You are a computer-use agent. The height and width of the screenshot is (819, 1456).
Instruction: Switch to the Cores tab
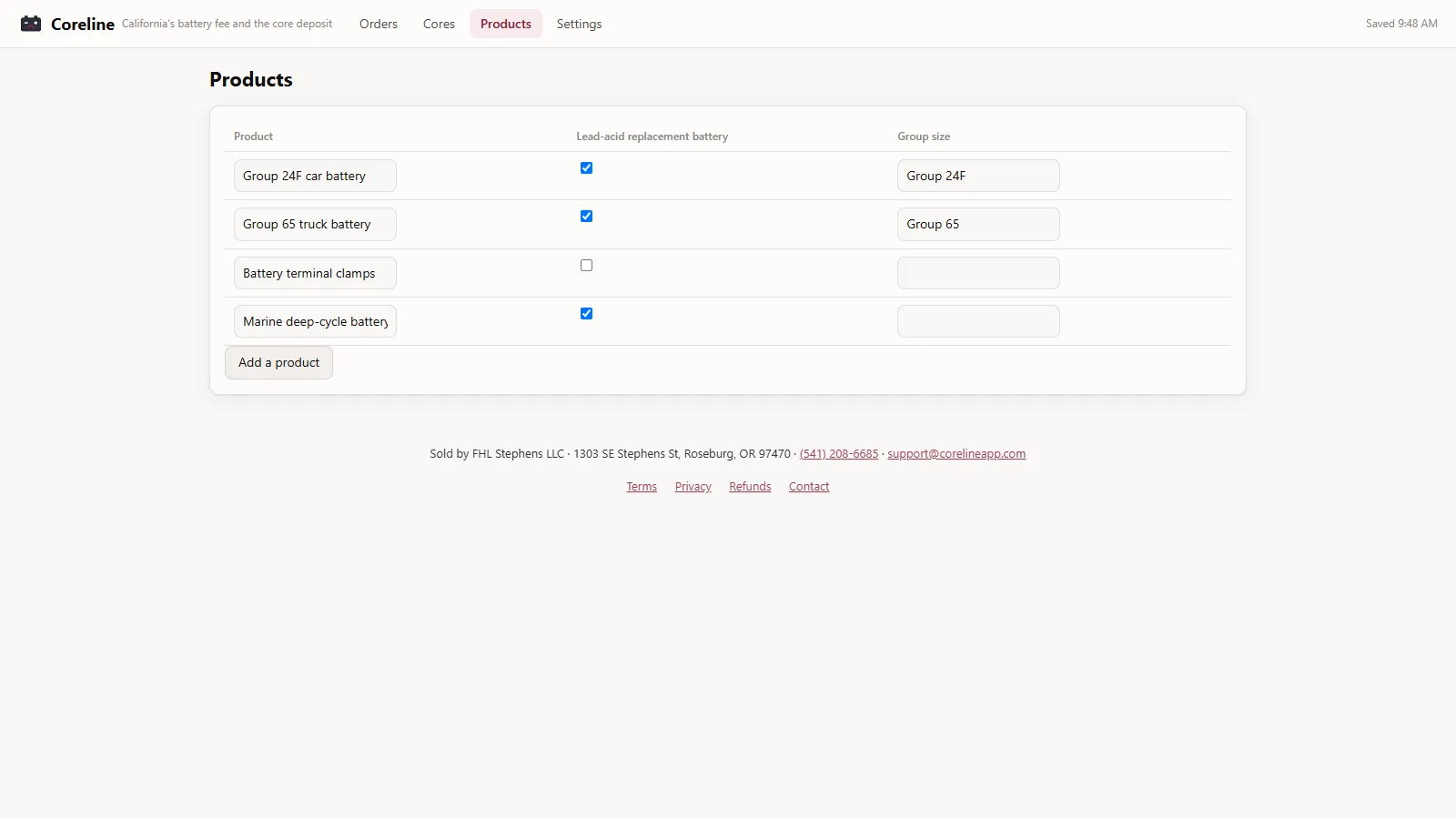439,24
